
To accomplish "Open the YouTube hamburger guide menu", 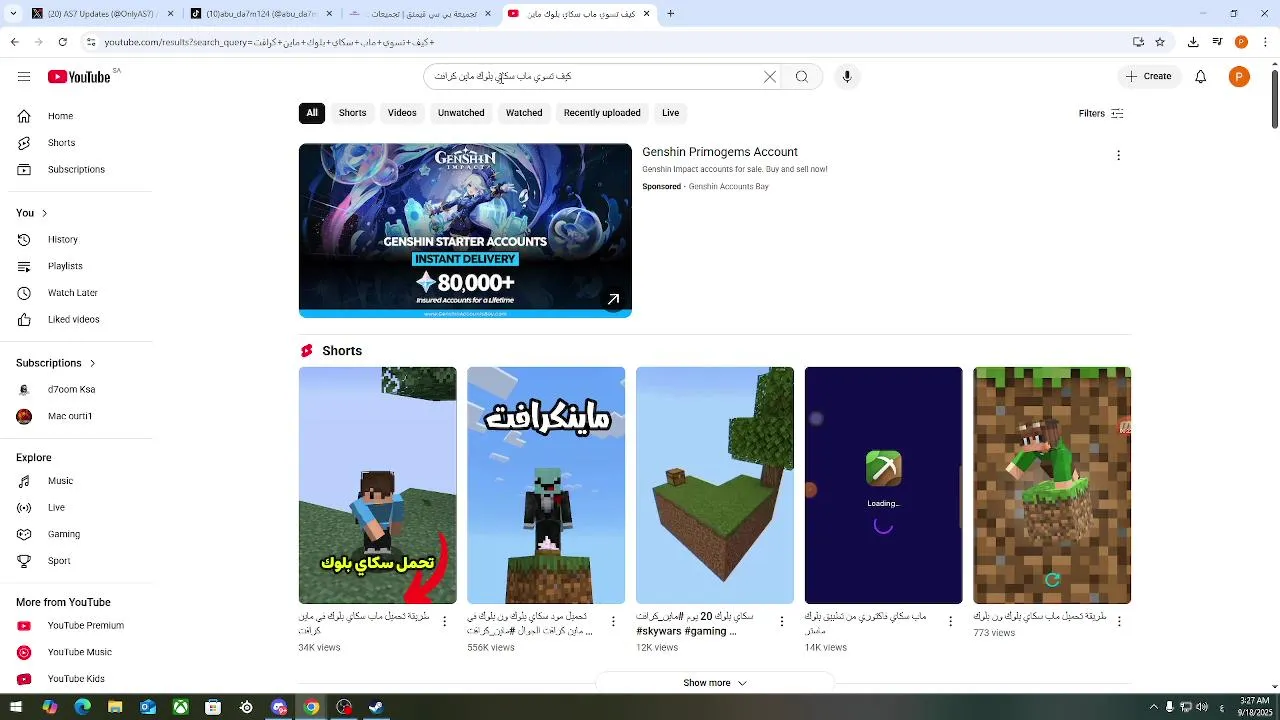I will click(24, 77).
